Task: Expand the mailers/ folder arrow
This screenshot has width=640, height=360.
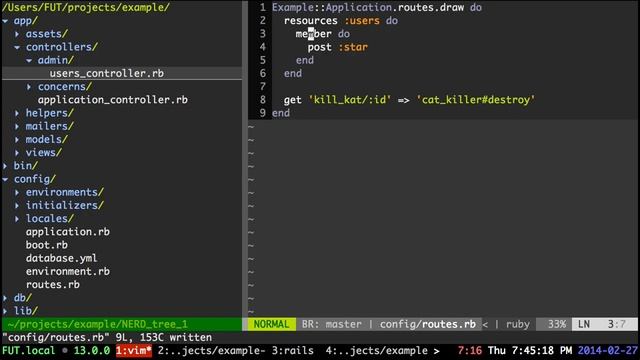Action: [17, 127]
